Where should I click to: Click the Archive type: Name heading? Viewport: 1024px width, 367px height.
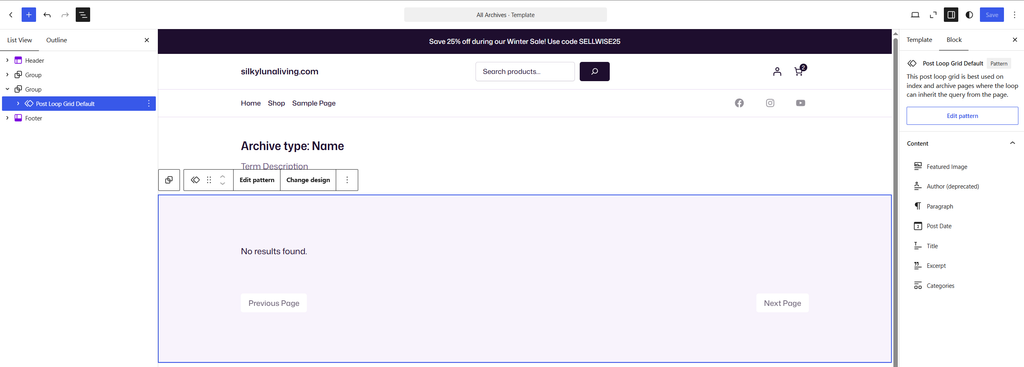coord(293,146)
